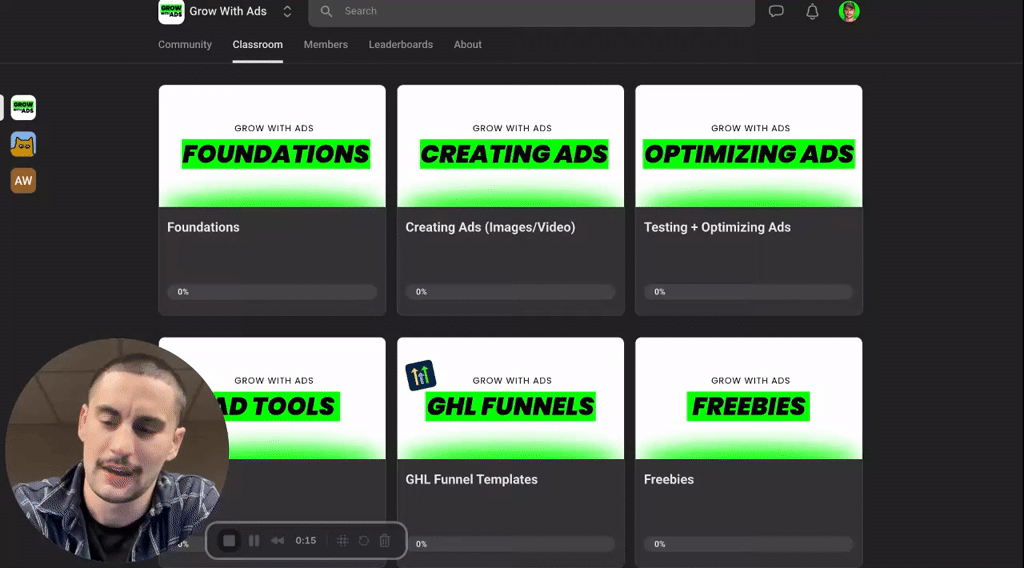
Task: Go to the Members tab
Action: click(325, 44)
